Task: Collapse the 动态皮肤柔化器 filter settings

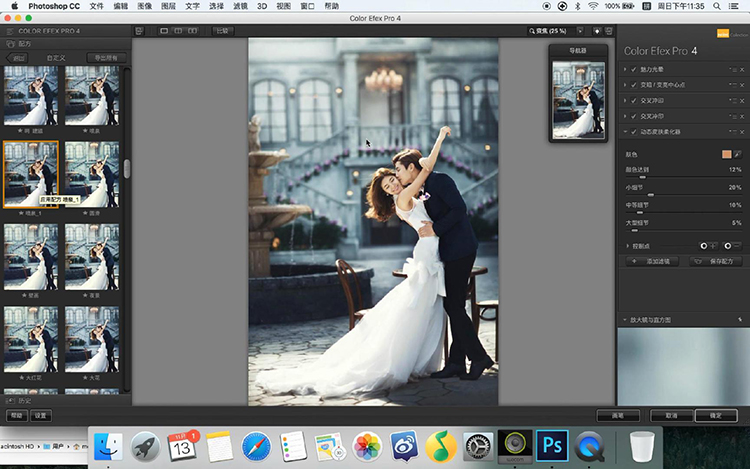Action: 625,132
